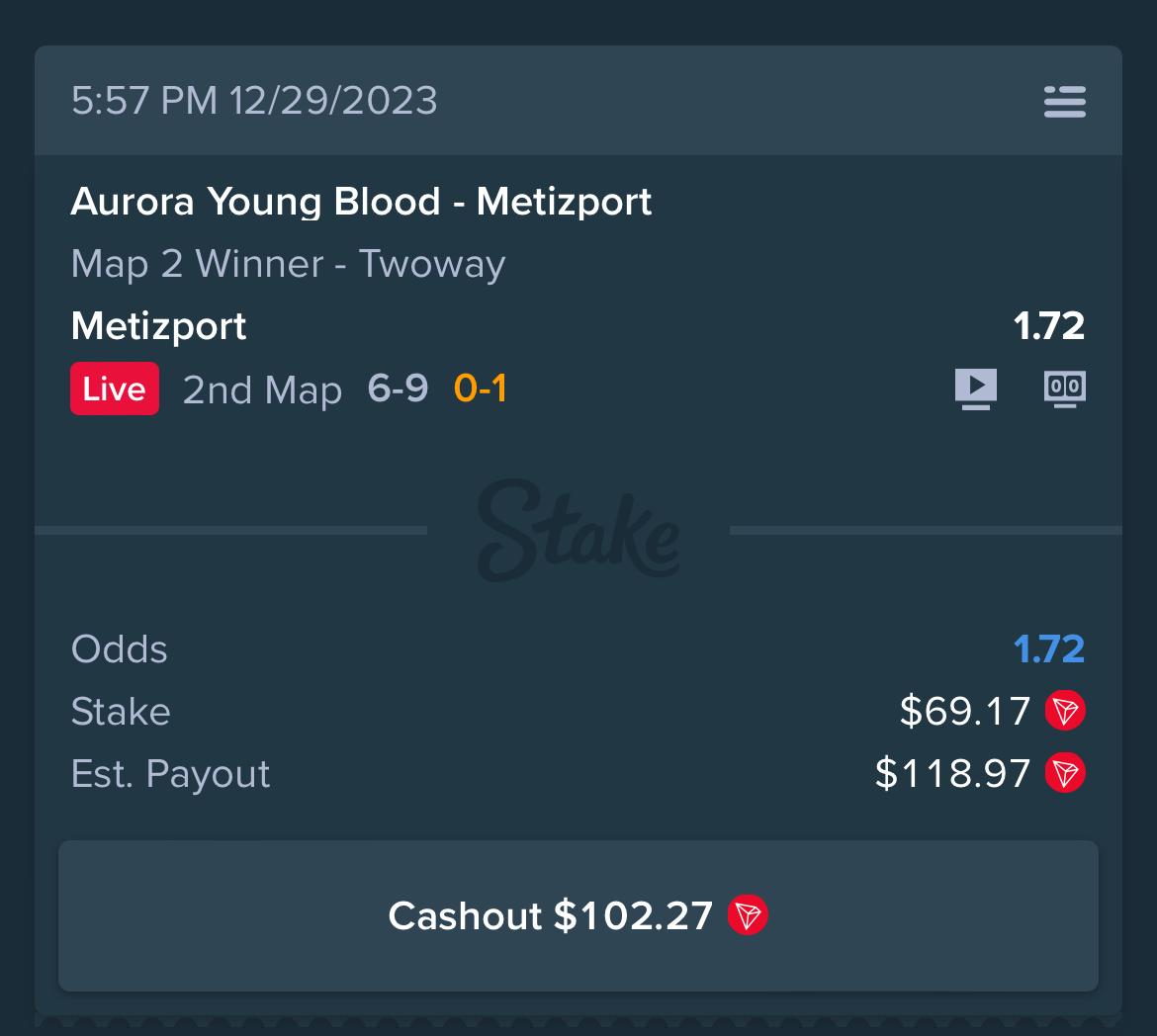Open the Aurora Young Blood - Metizport match
1157x1036 pixels.
[361, 202]
